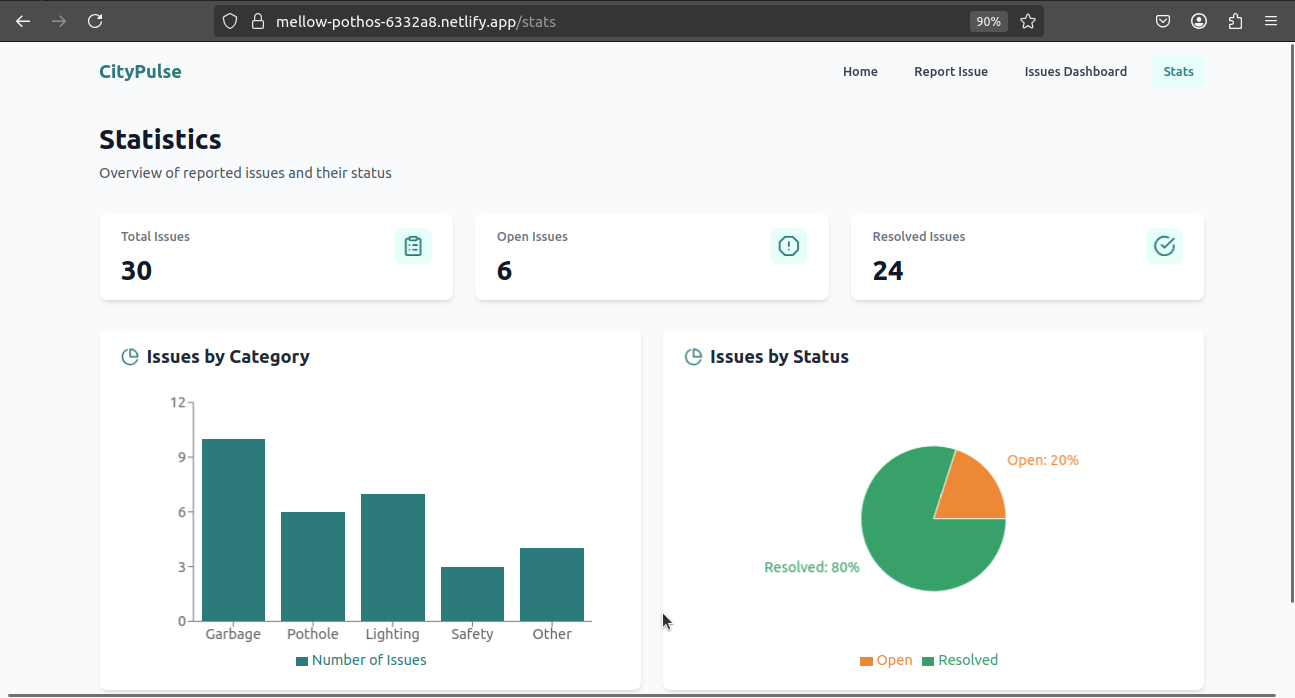
Task: Open the Firefox account icon
Action: tap(1199, 21)
